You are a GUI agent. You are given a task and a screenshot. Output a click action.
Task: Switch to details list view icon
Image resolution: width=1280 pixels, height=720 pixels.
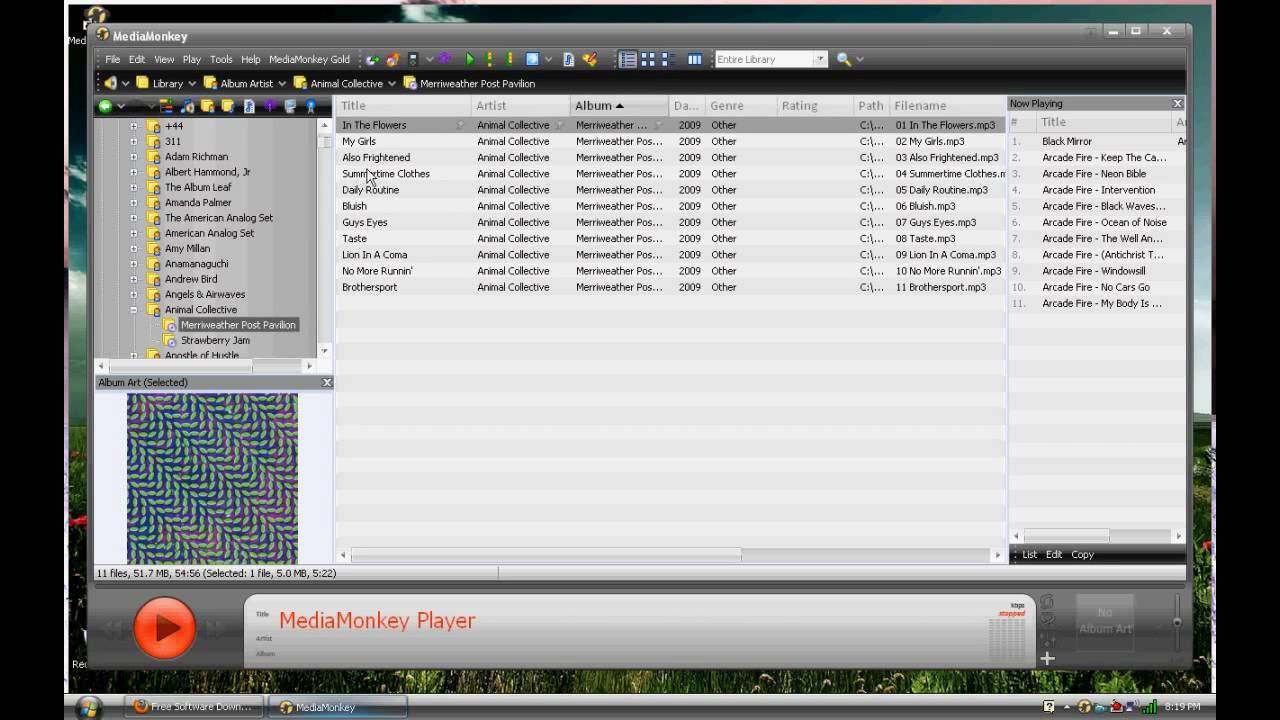628,60
